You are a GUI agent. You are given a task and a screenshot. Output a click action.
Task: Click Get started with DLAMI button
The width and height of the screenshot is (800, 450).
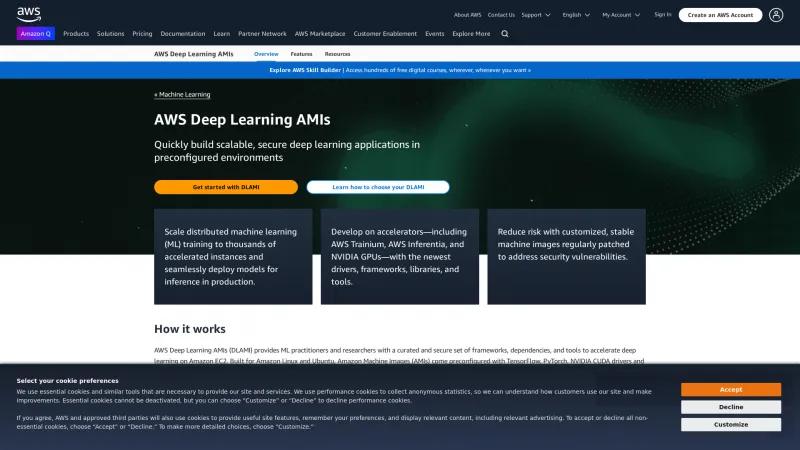tap(226, 187)
